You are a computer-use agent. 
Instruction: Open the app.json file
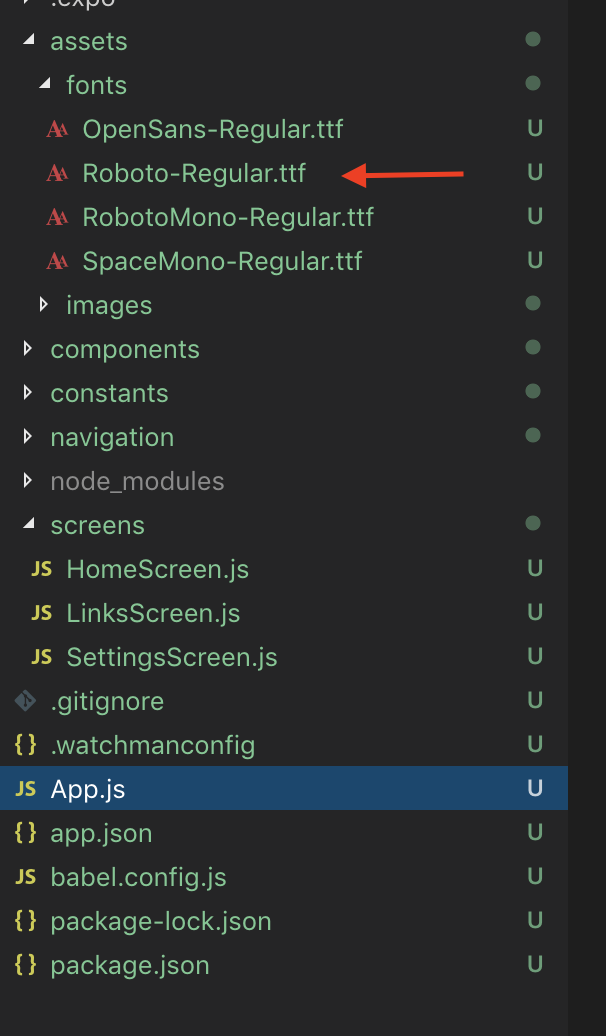[x=100, y=832]
